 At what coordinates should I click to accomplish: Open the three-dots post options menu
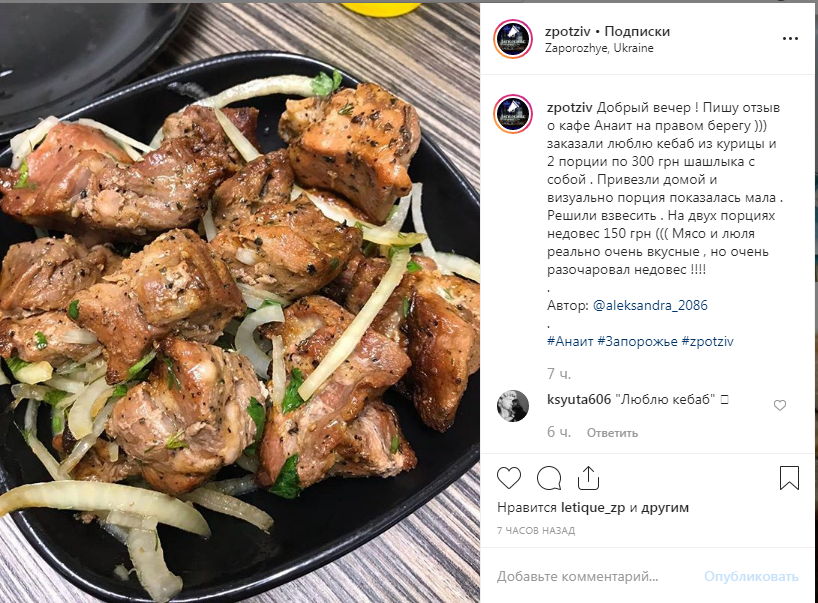790,39
